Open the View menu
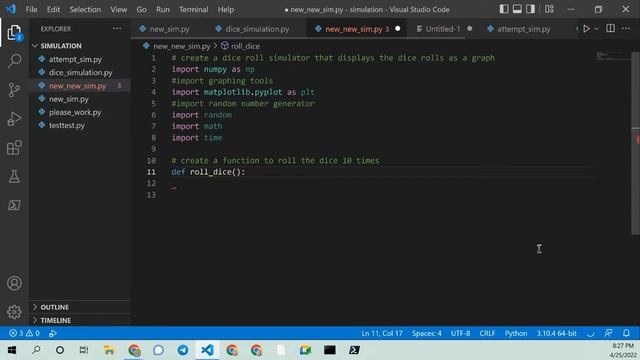Screen dimensions: 640x360 pos(118,9)
